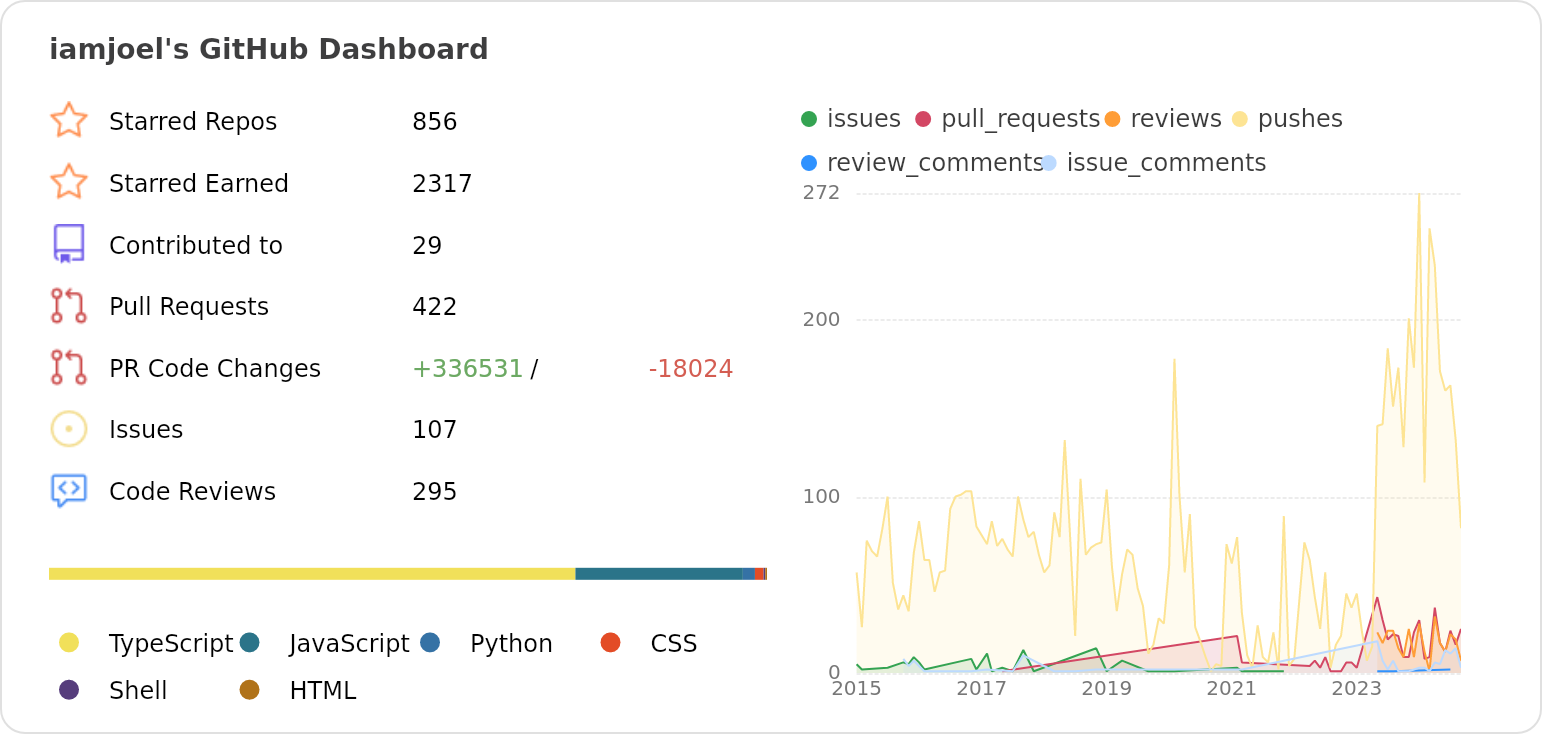
Task: Click the HTML language label
Action: point(323,691)
